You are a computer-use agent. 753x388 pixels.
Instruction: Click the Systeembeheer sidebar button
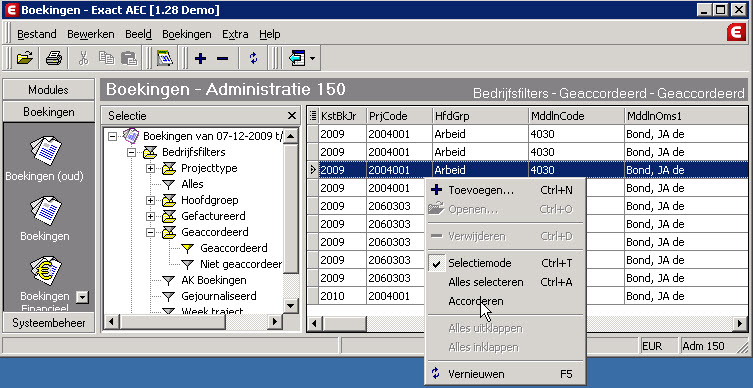[49, 323]
